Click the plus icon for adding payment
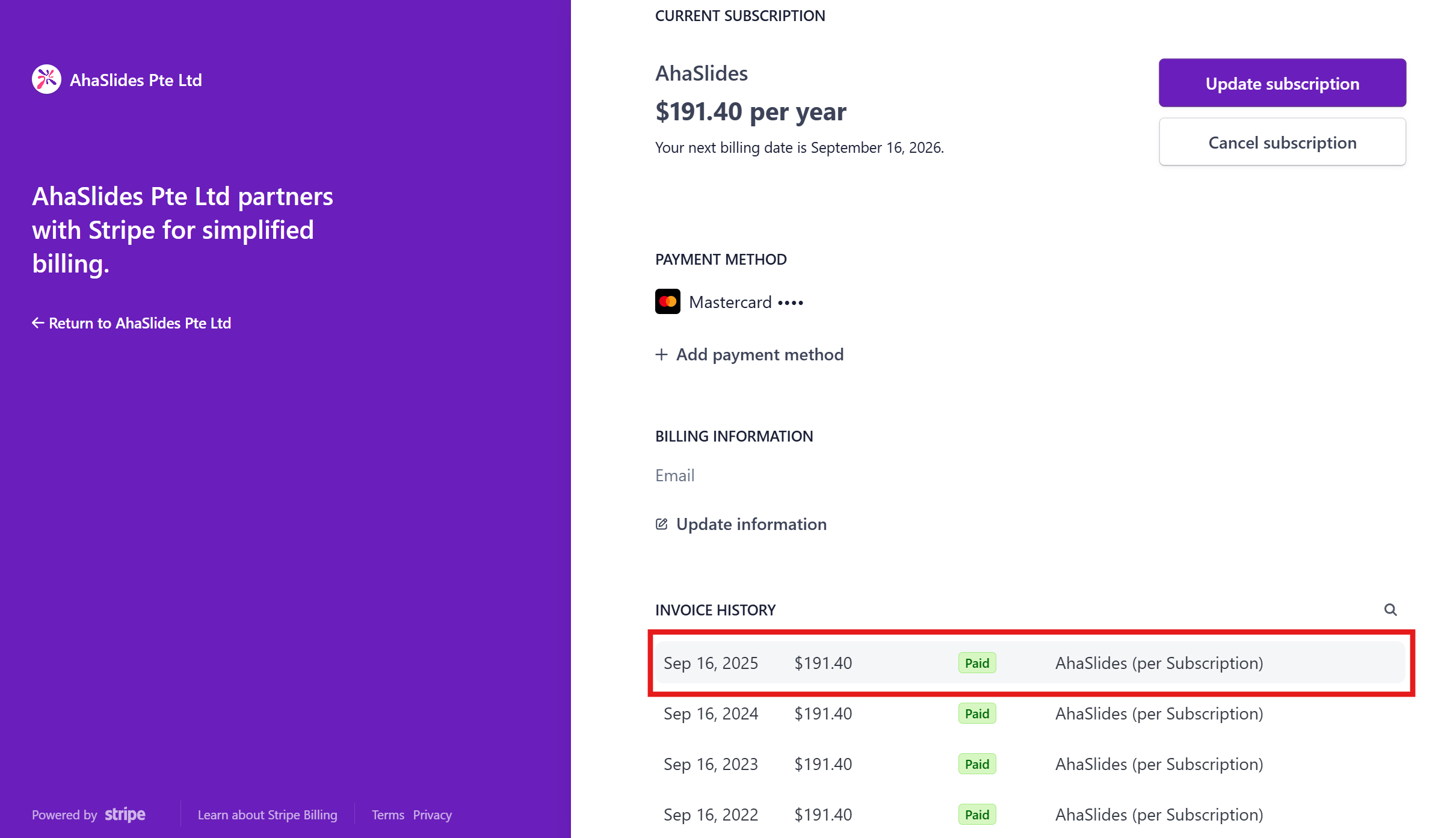Viewport: 1456px width, 838px height. tap(661, 354)
